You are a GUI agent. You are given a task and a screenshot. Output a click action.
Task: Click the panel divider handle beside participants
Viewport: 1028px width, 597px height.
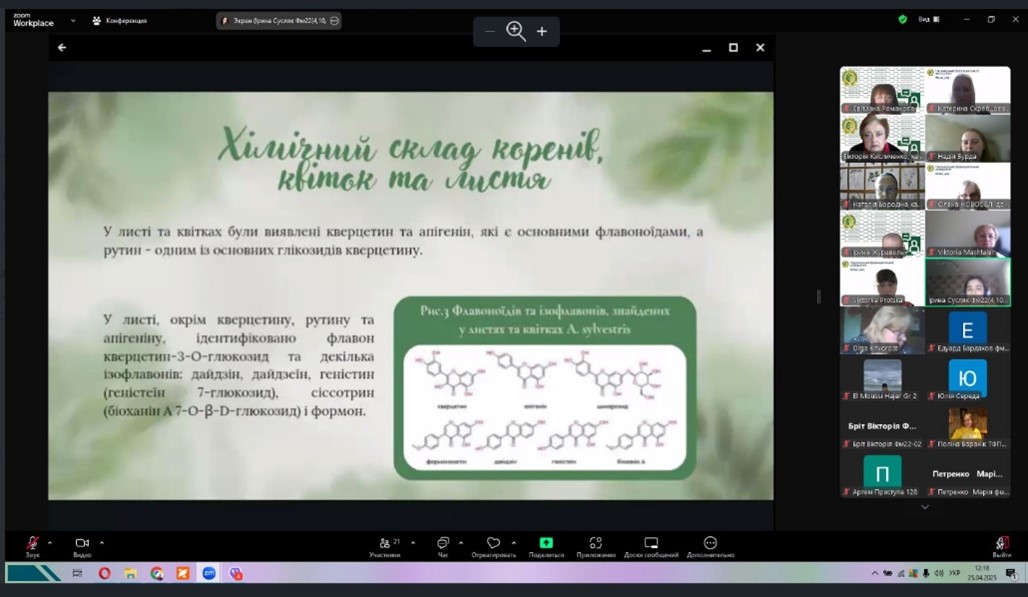point(818,297)
